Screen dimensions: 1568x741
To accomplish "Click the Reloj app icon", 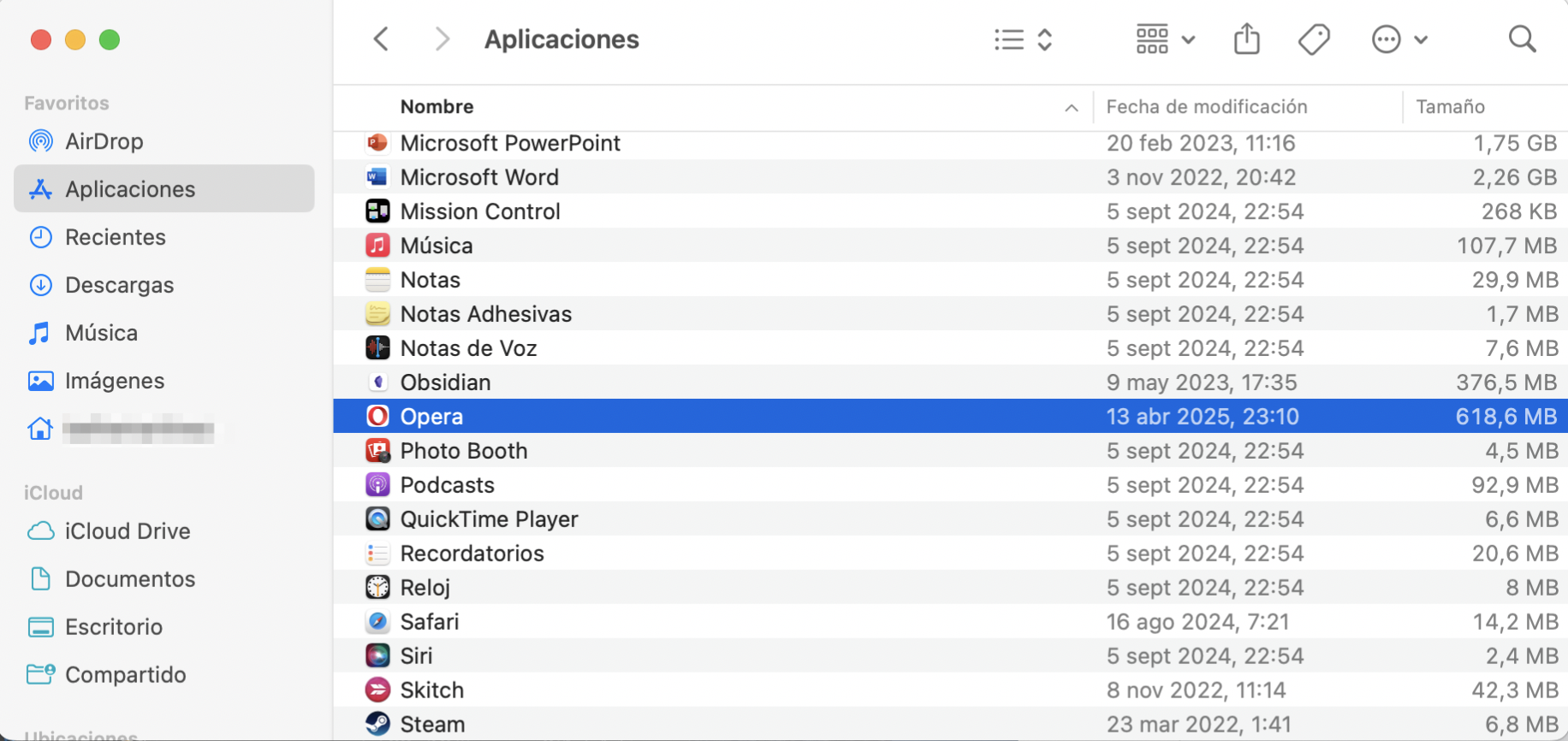I will (377, 588).
